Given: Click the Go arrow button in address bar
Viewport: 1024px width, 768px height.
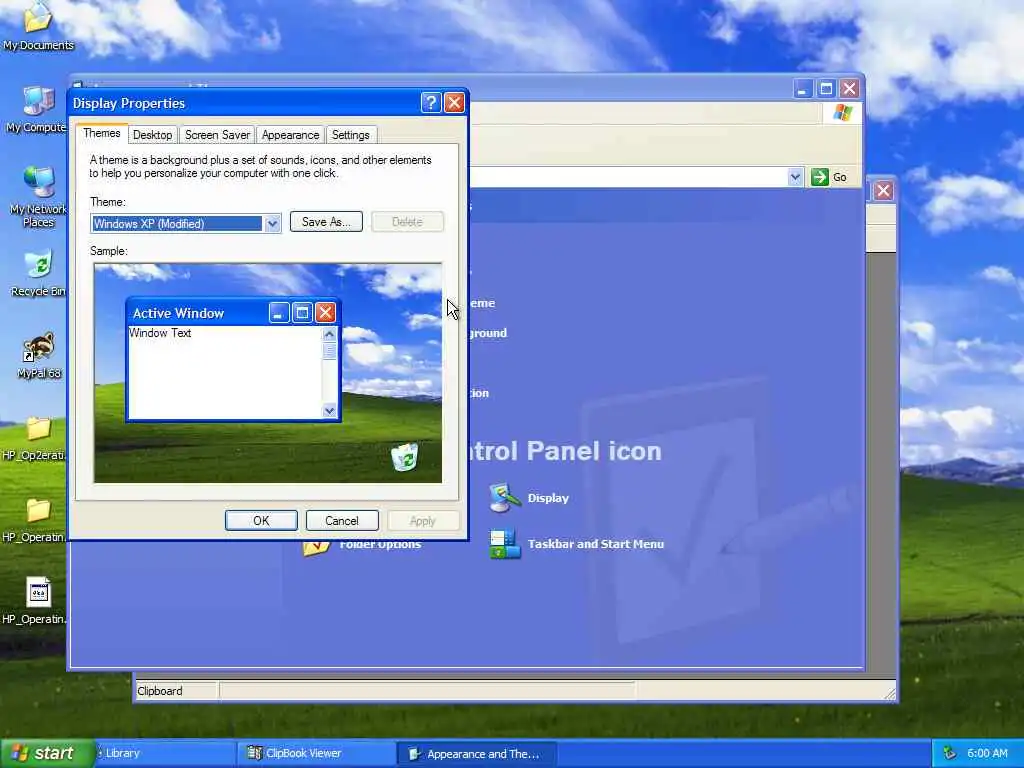Looking at the screenshot, I should (820, 177).
